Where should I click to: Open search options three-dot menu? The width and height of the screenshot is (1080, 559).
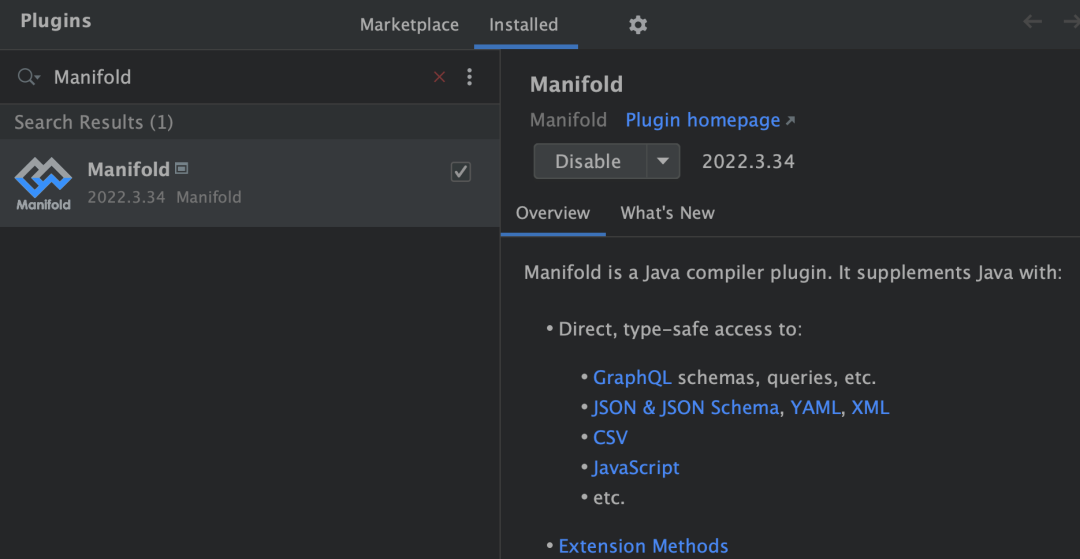470,77
